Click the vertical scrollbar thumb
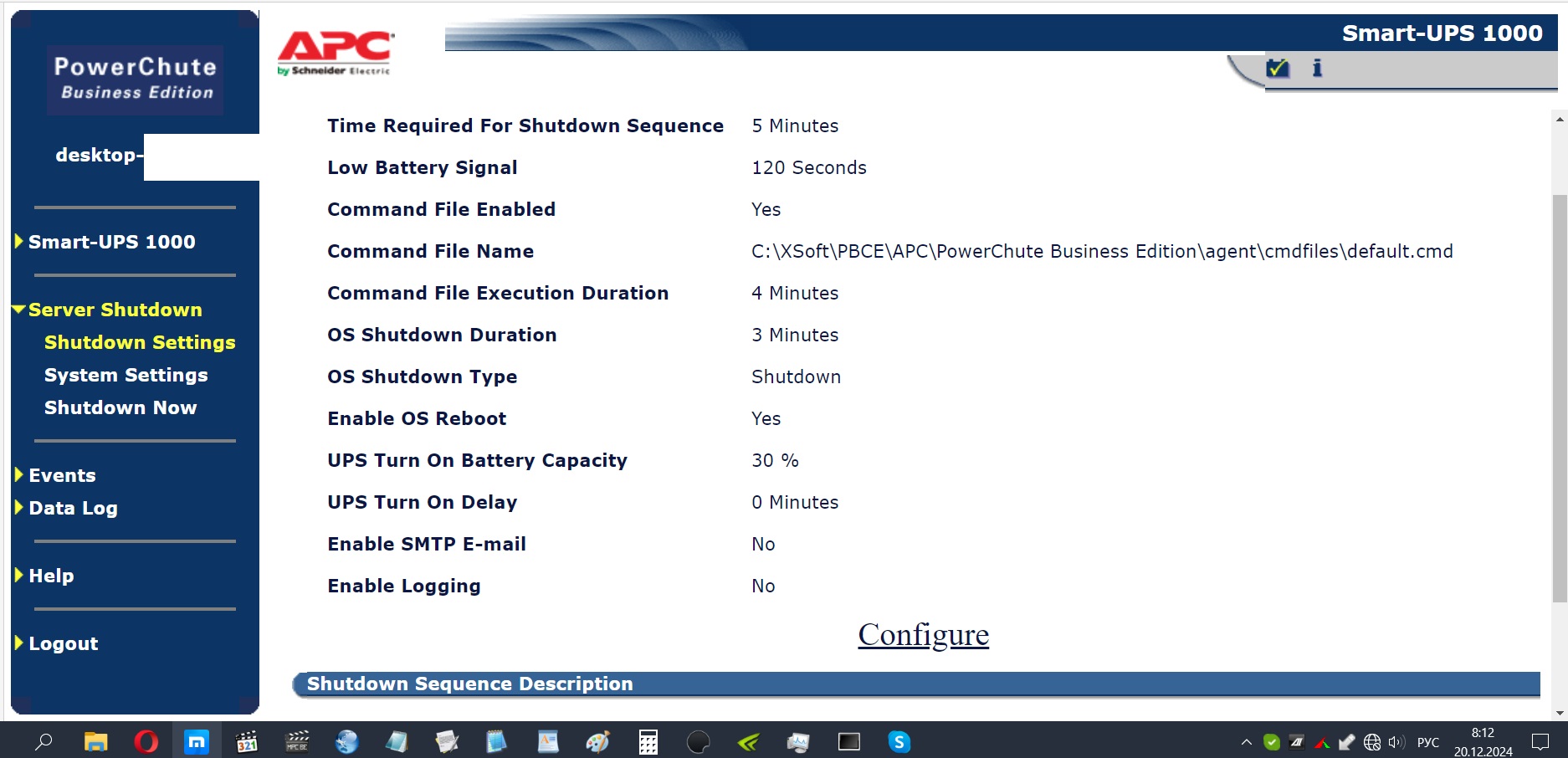 coord(1560,398)
